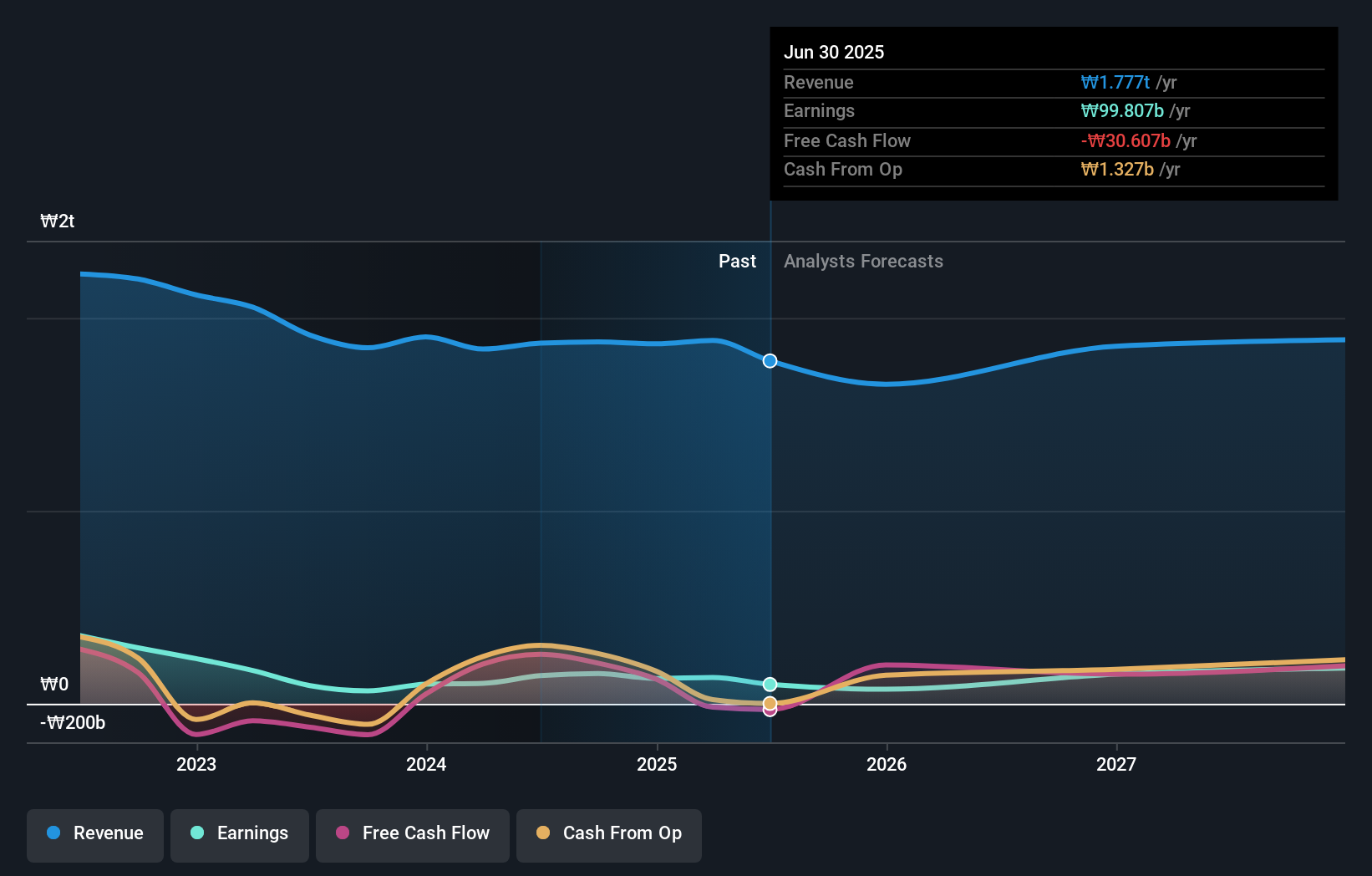Click the Free Cash Flow legend button
Image resolution: width=1372 pixels, height=876 pixels.
tap(412, 834)
